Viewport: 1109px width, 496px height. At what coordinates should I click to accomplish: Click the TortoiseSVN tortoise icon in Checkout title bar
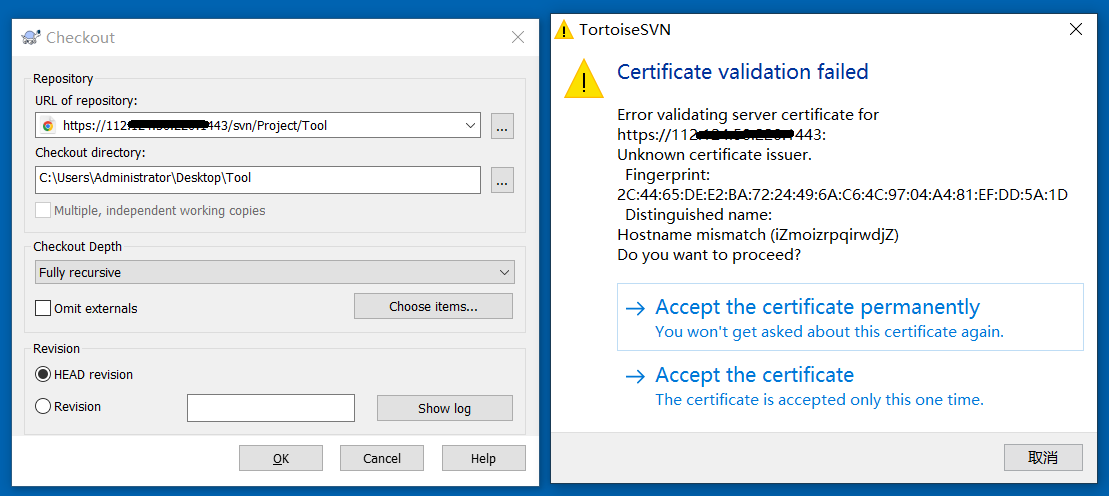[x=30, y=38]
